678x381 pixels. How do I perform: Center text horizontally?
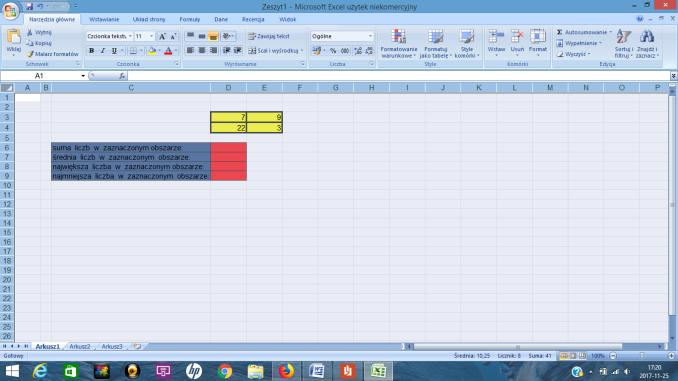202,51
